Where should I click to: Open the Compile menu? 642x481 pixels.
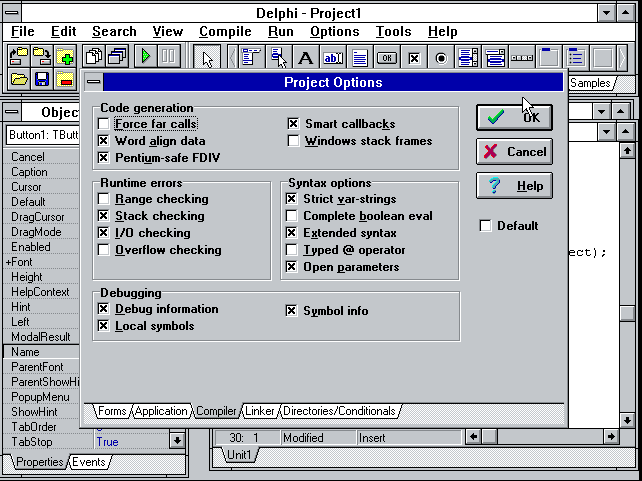[225, 32]
